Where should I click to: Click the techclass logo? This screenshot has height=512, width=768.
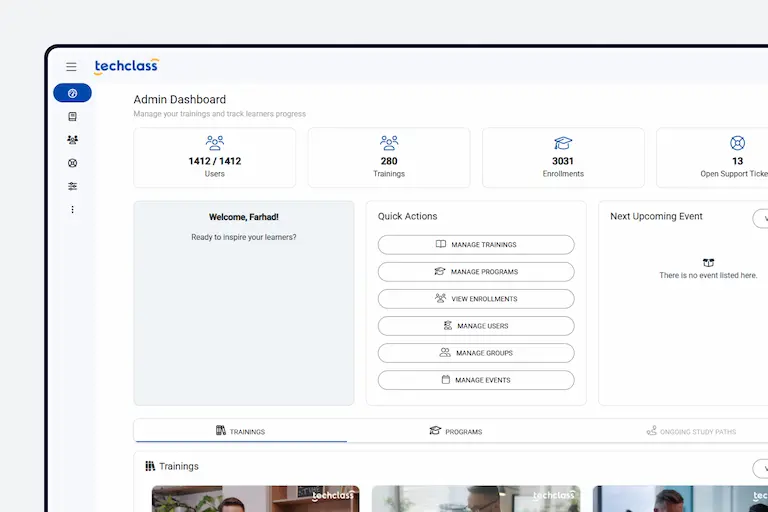pyautogui.click(x=126, y=66)
